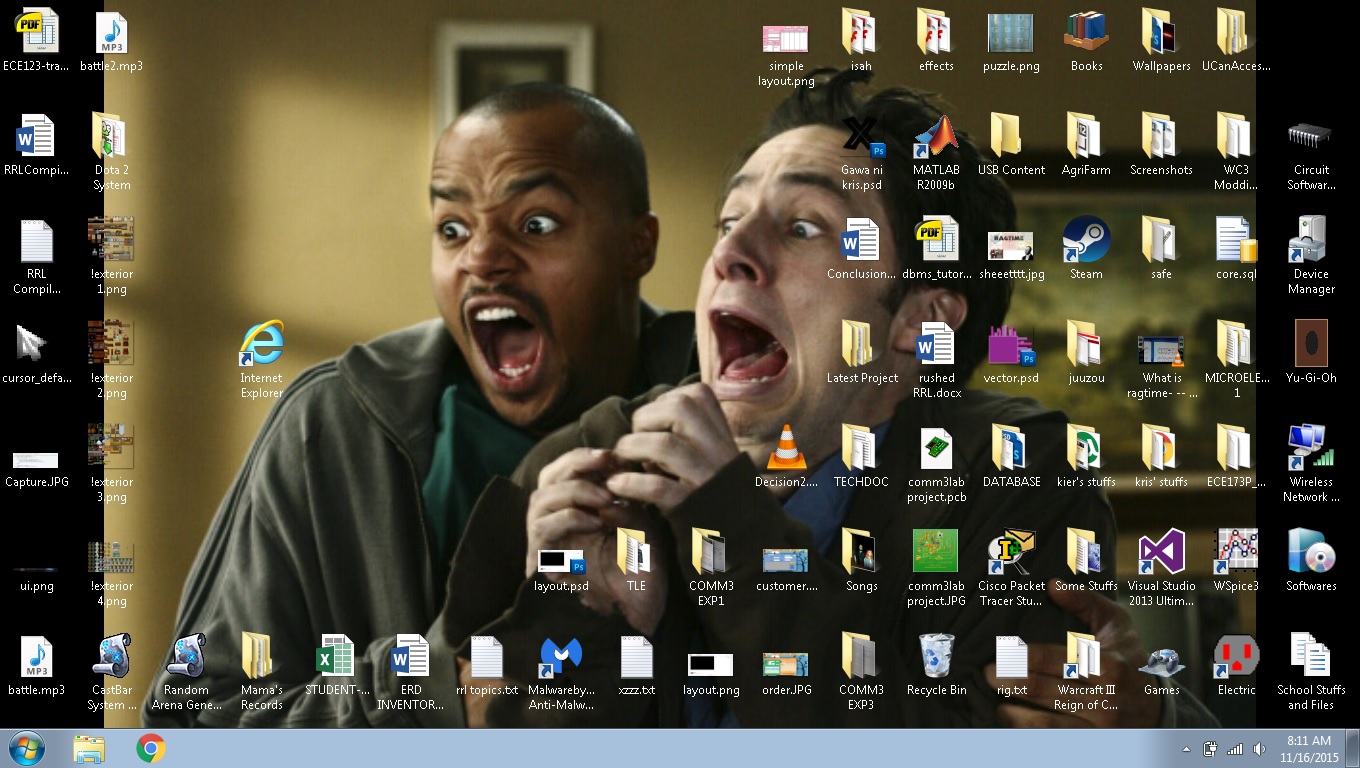Launch Google Chrome from the taskbar

tap(151, 748)
